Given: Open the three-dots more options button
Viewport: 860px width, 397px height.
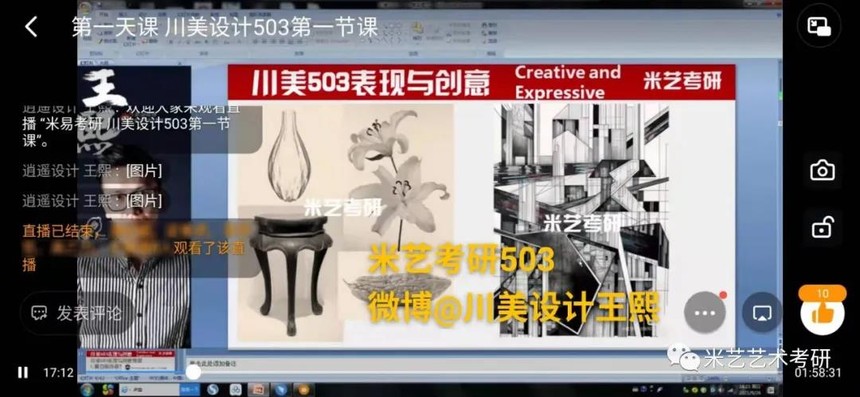Looking at the screenshot, I should (x=705, y=313).
